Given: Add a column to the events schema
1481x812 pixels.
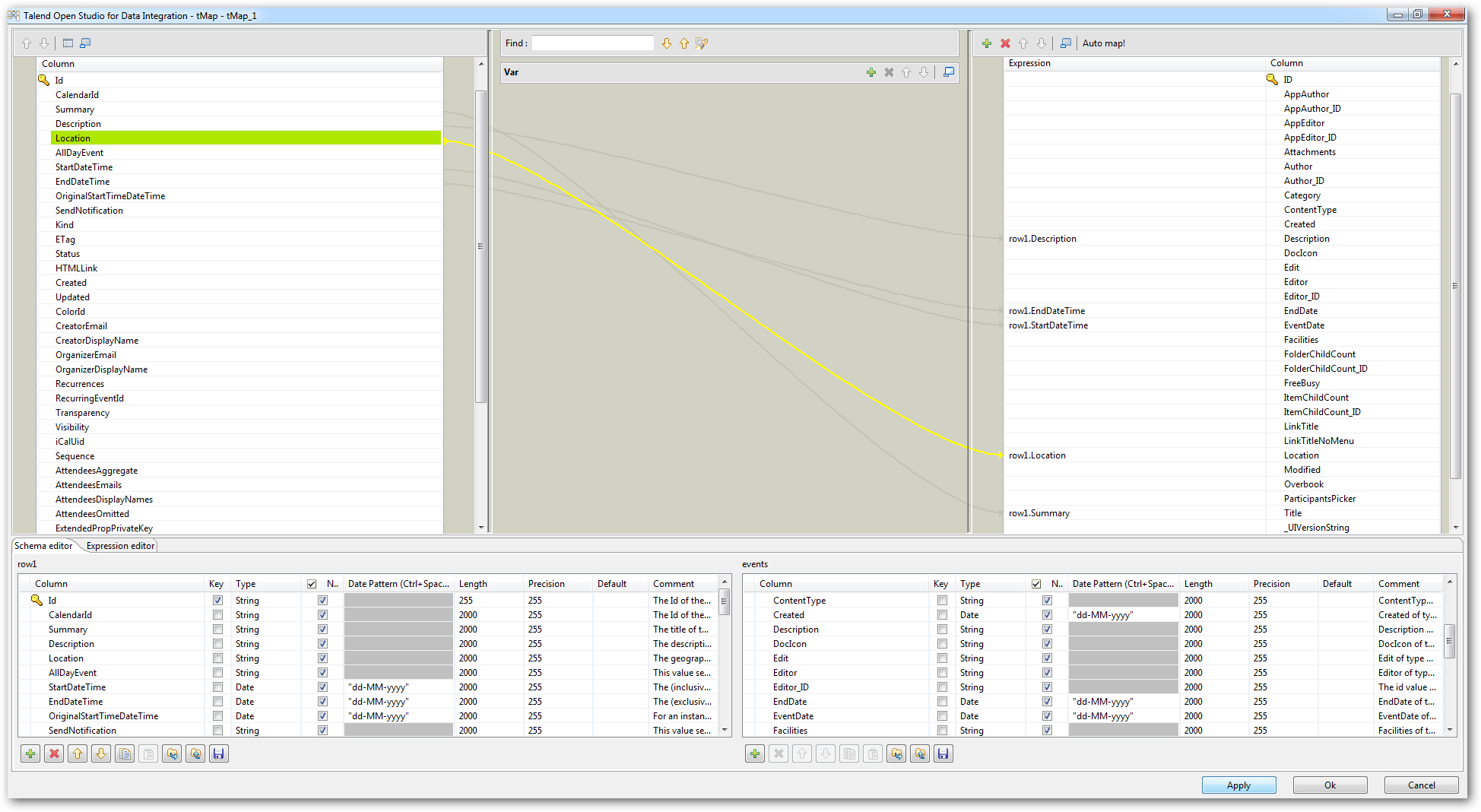Looking at the screenshot, I should tap(755, 753).
